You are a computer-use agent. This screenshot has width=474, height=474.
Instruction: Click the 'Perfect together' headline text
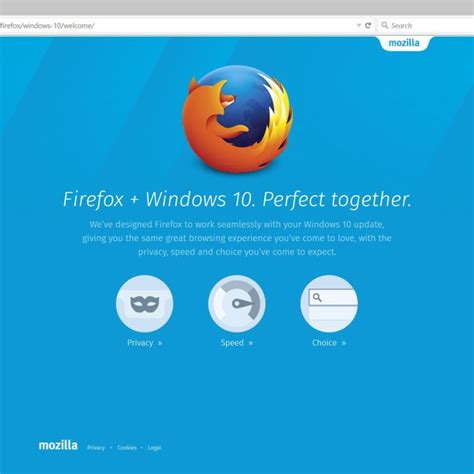pos(337,200)
